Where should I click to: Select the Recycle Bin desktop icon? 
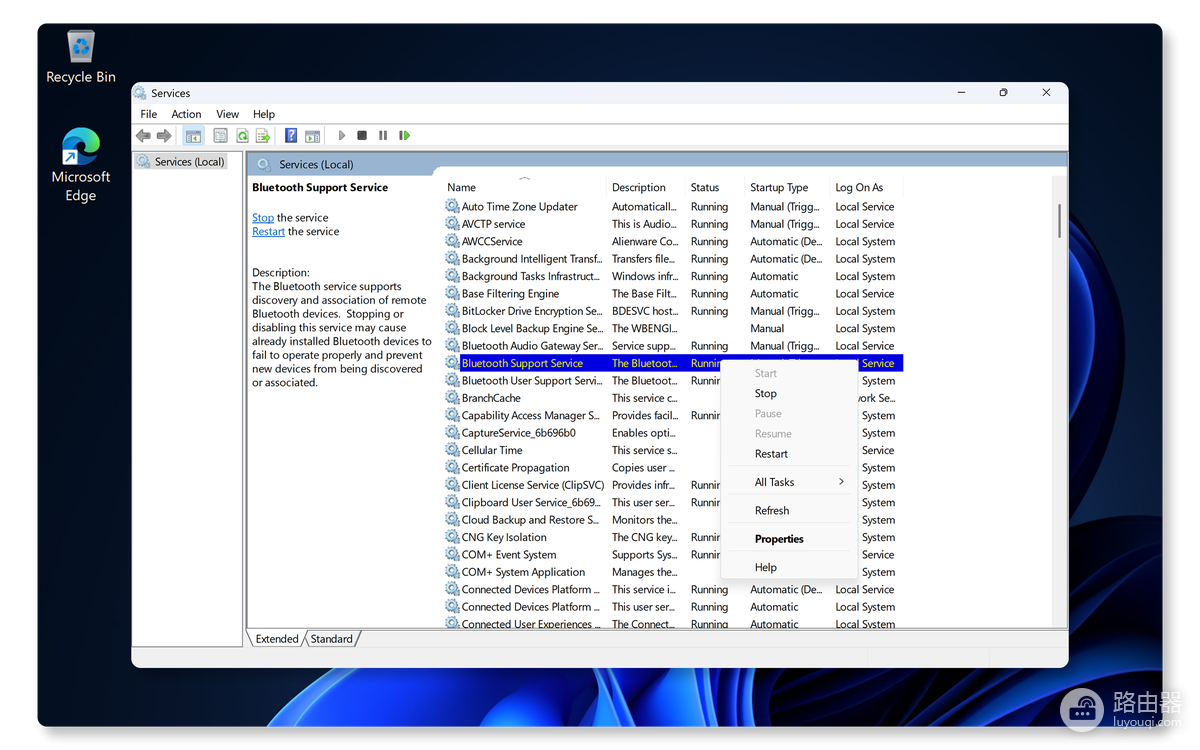click(81, 57)
